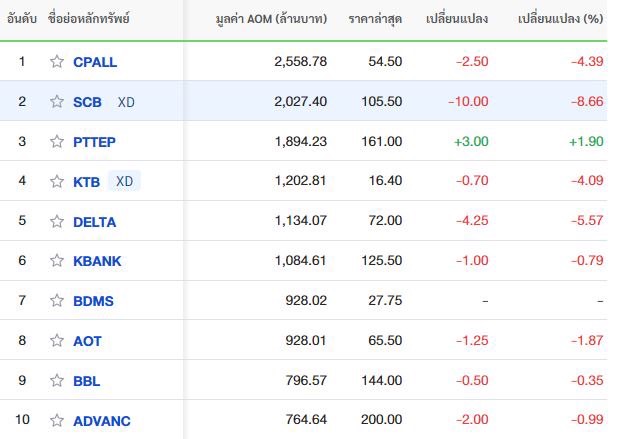Mark KTB with the star icon
Viewport: 628px width, 439px height.
57,181
